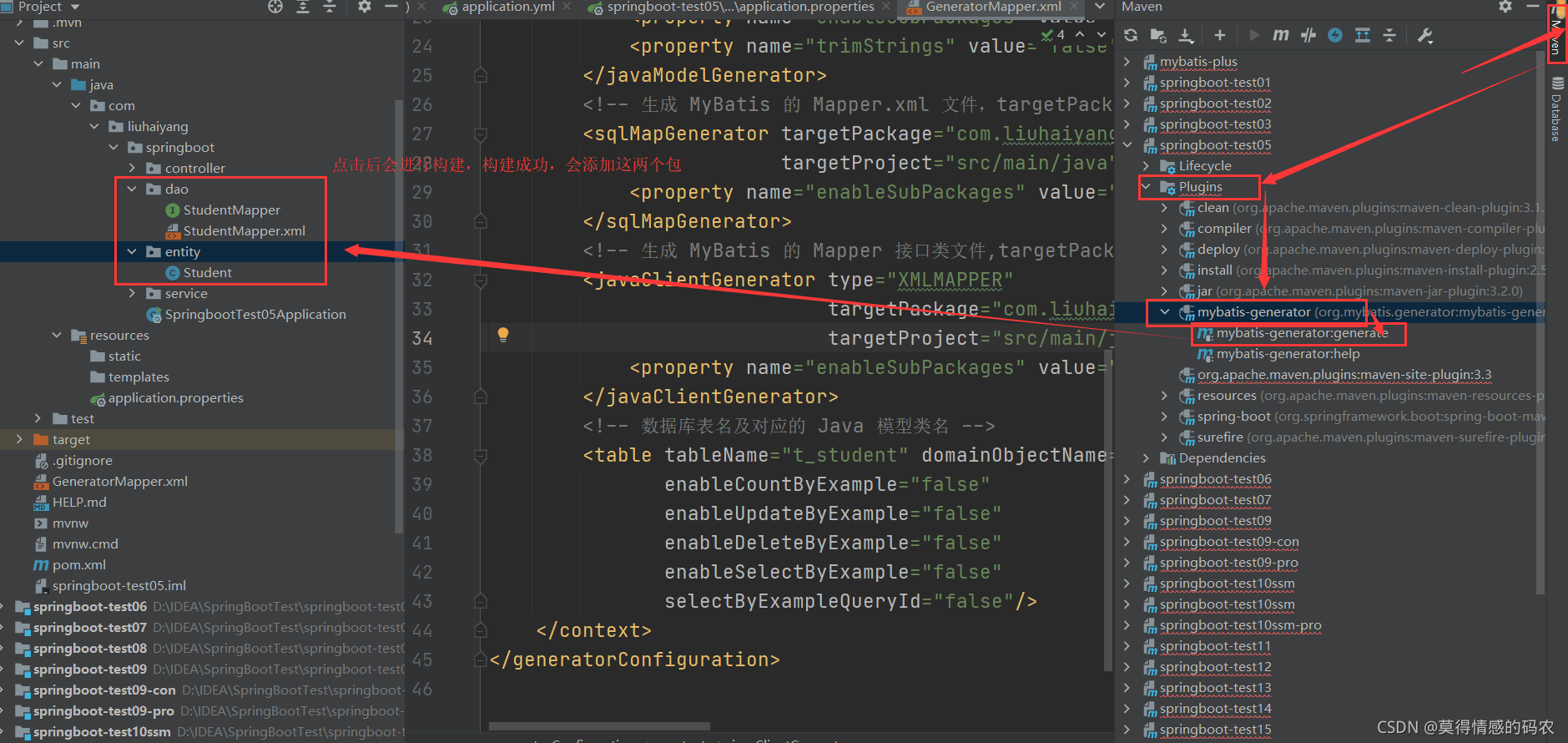
Task: Toggle fold marker on line 25
Action: coord(481,75)
